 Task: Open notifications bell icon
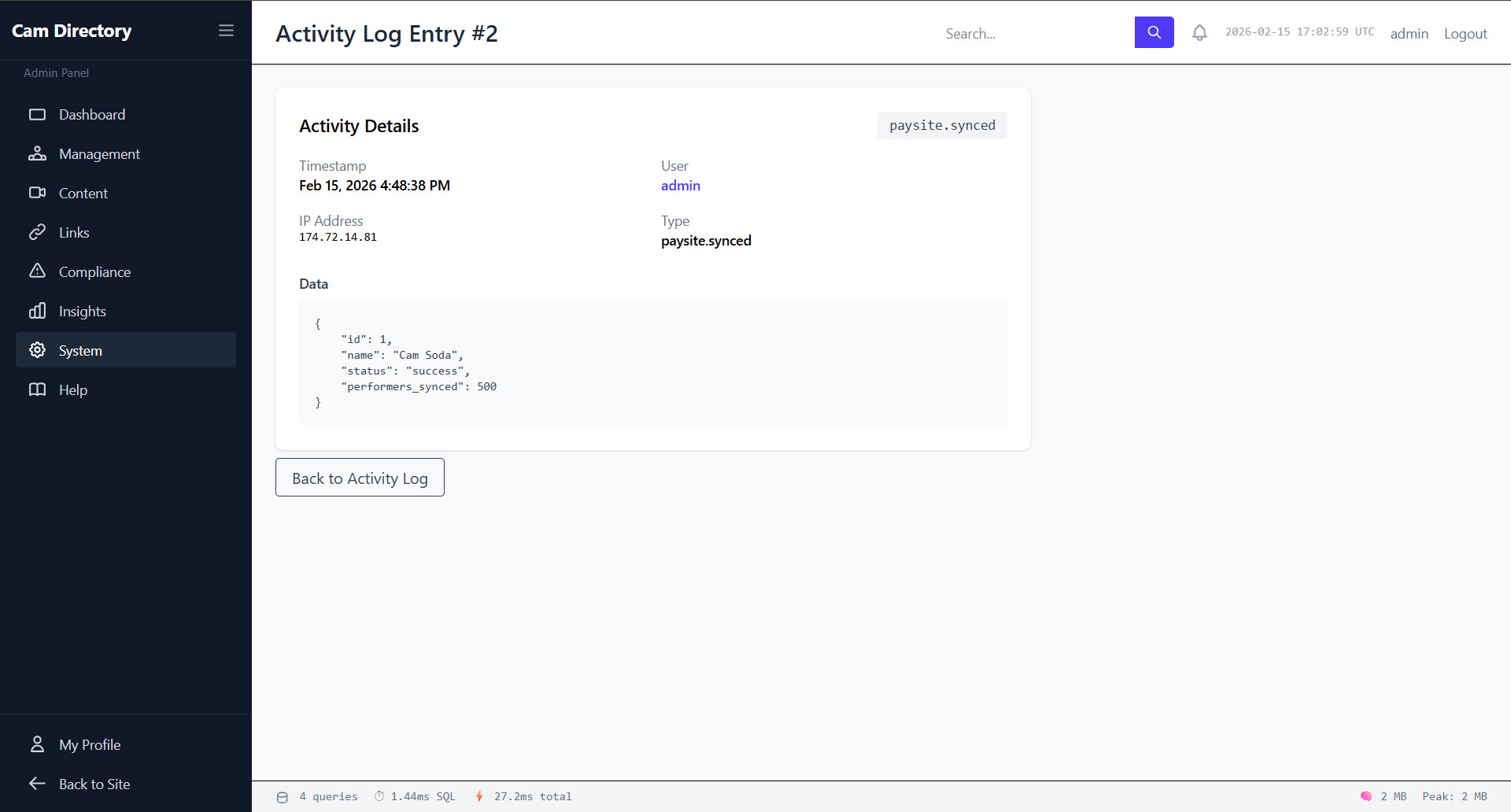(1199, 33)
